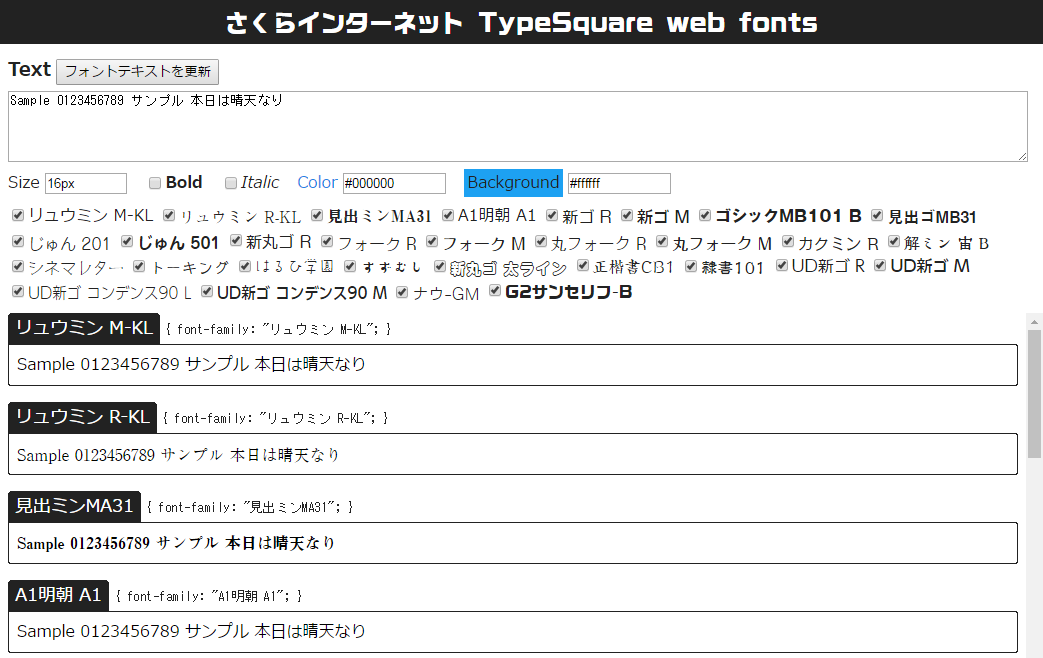This screenshot has height=658, width=1043.
Task: Toggle the じゅん 501 checkbox
Action: coord(127,241)
